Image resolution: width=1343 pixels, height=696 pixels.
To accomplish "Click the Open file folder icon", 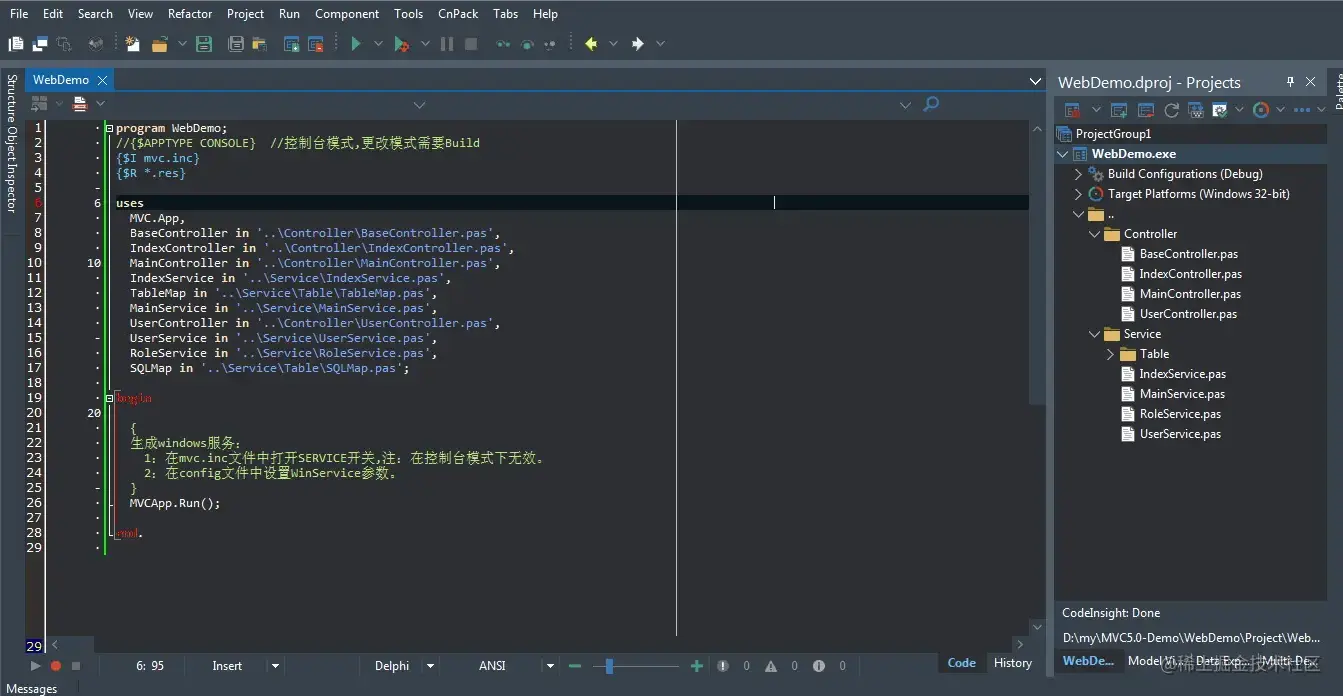I will click(x=159, y=44).
